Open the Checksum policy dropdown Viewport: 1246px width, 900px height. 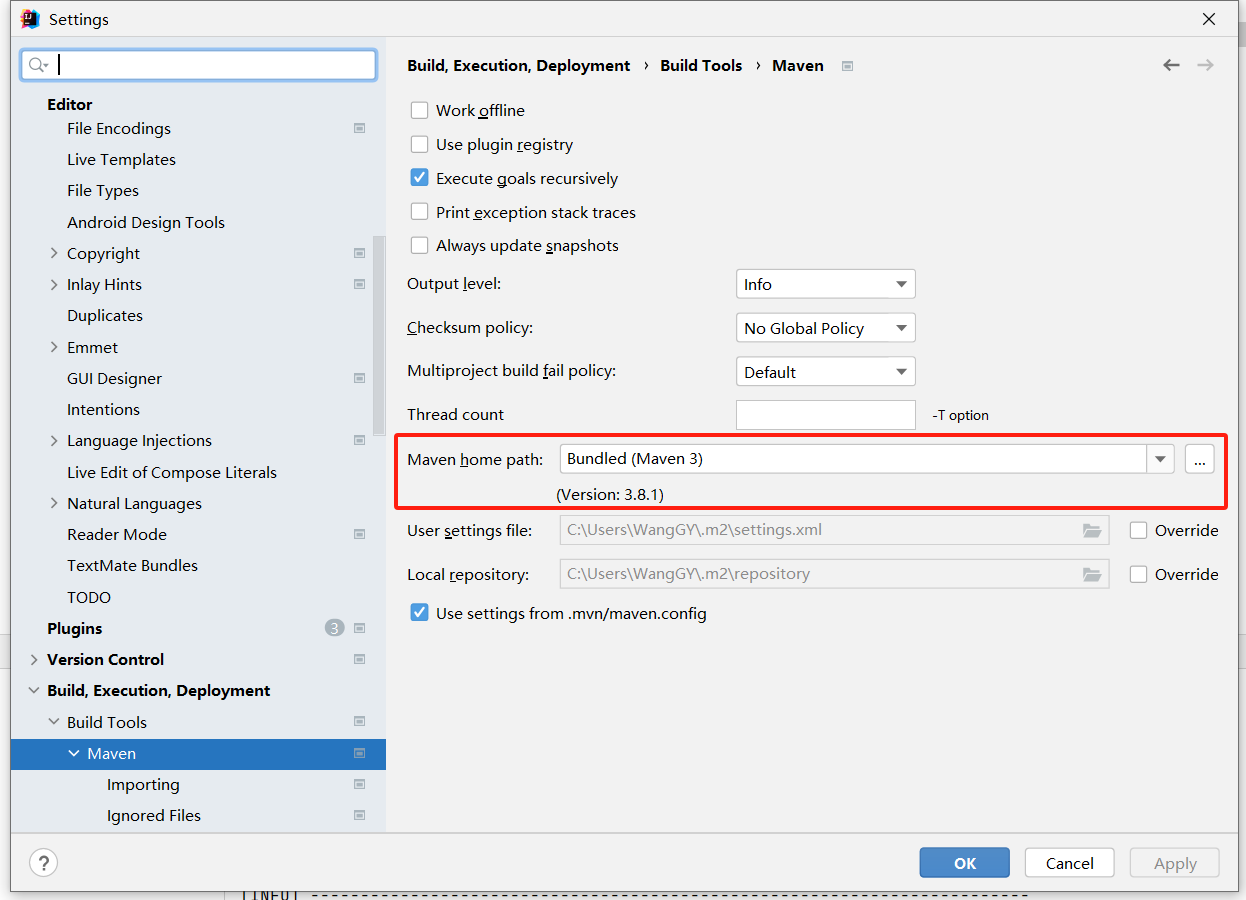[x=825, y=328]
